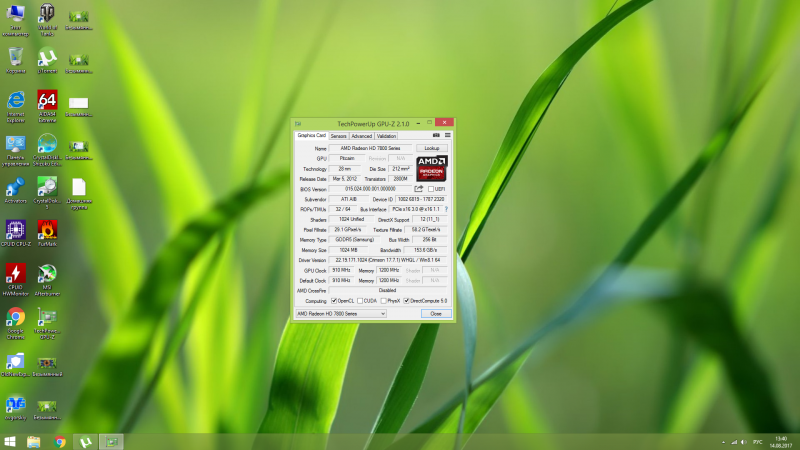Show hidden tray icons arrow
Image resolution: width=800 pixels, height=450 pixels.
pyautogui.click(x=723, y=442)
